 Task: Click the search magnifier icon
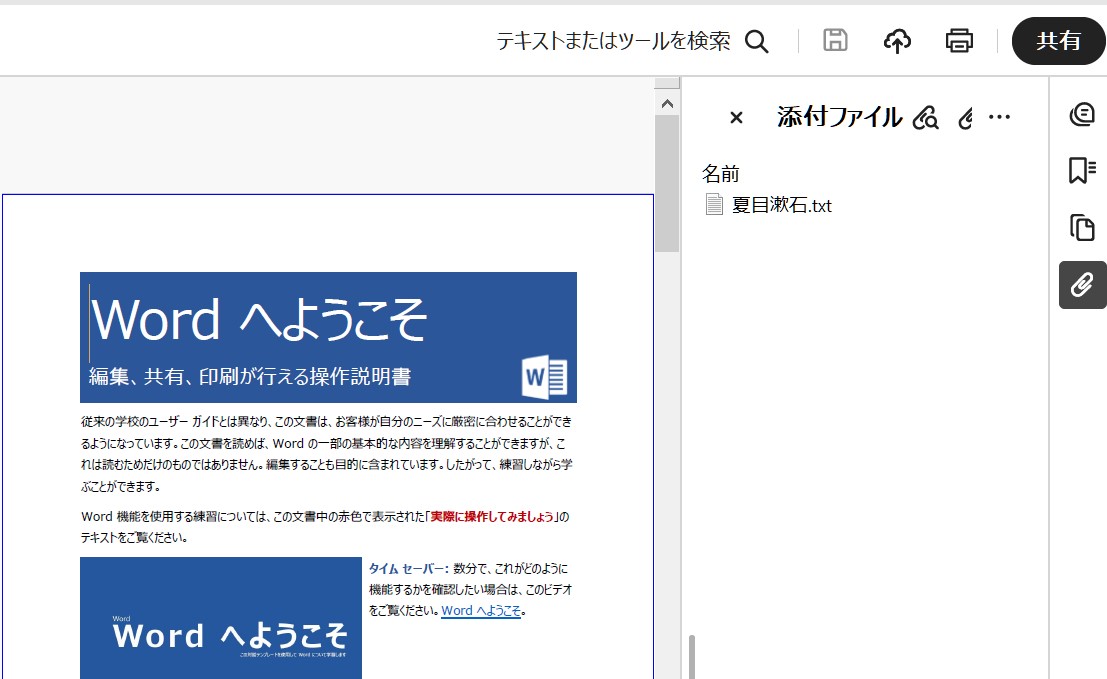click(756, 41)
